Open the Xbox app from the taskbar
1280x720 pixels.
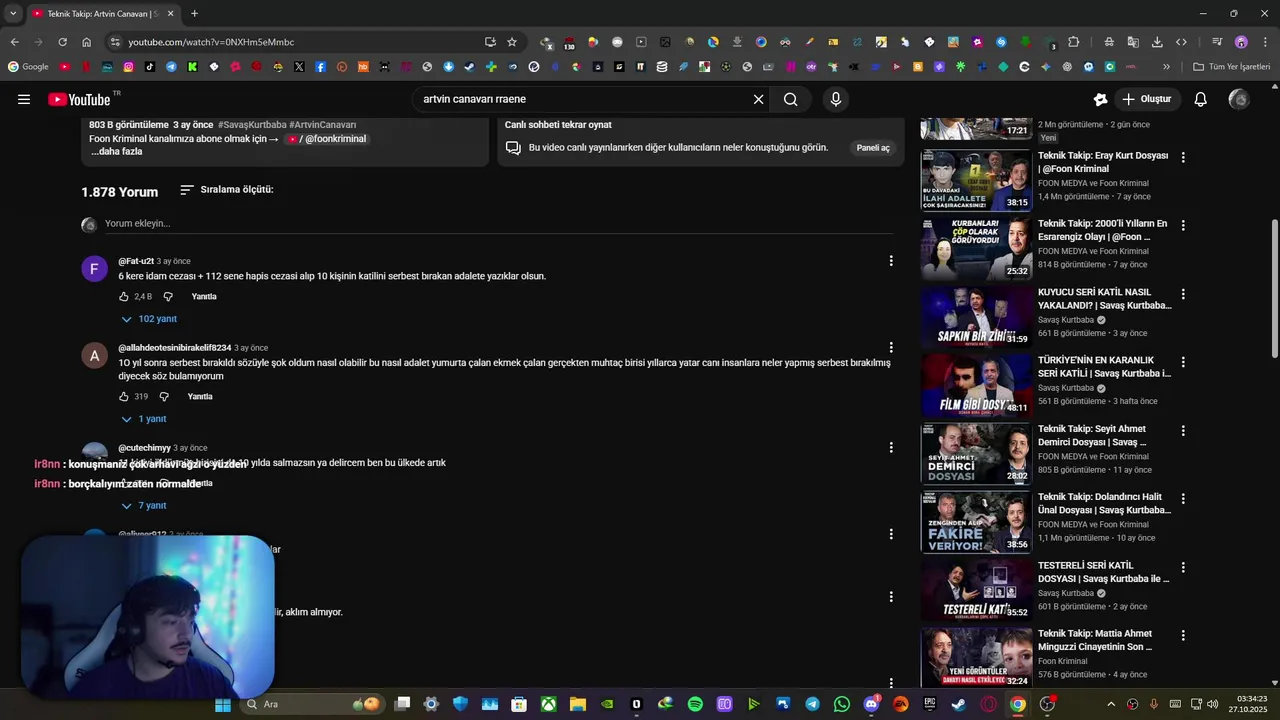click(x=548, y=704)
